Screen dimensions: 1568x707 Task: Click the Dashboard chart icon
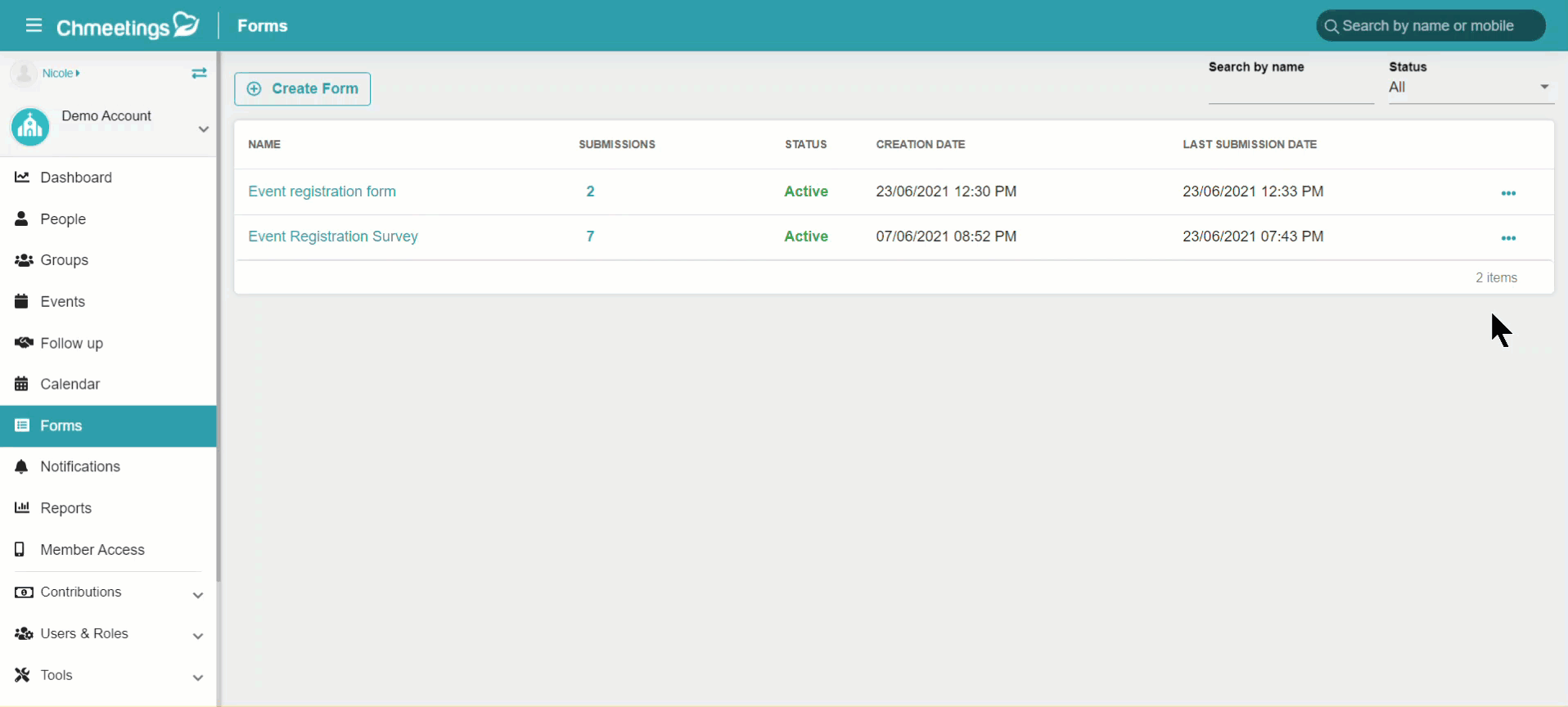click(22, 177)
